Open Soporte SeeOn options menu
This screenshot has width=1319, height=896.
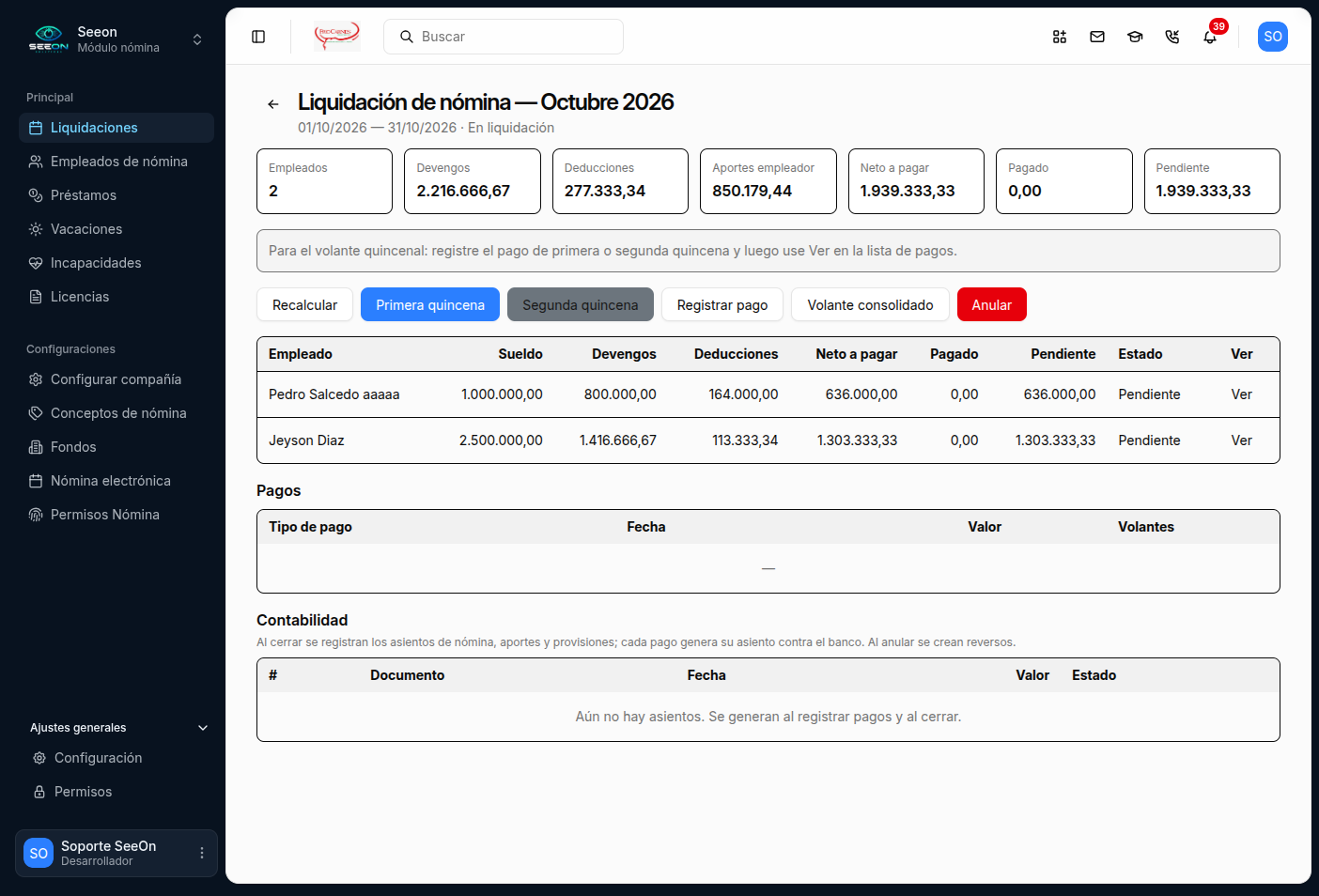202,853
